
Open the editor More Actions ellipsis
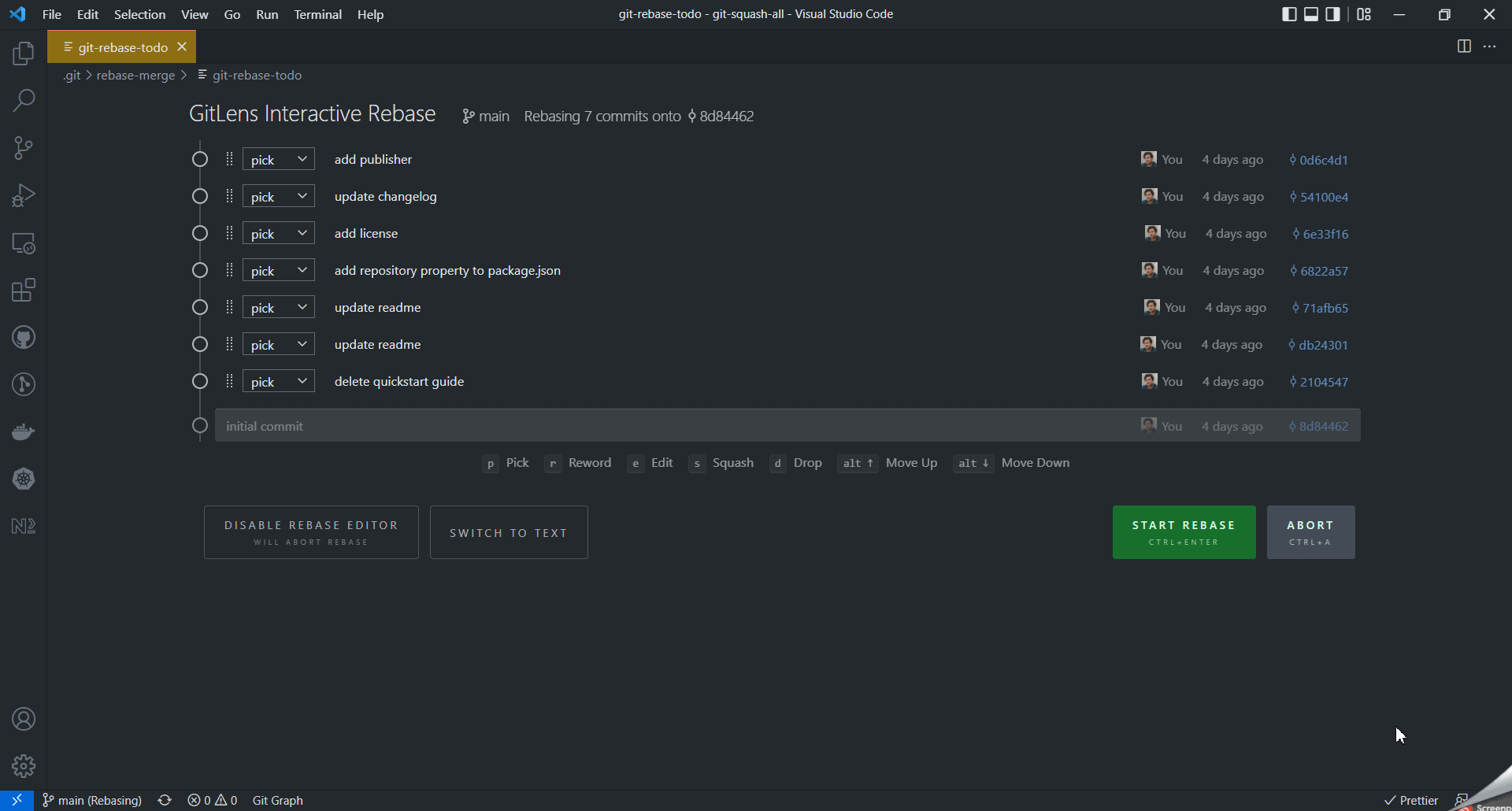click(1489, 46)
